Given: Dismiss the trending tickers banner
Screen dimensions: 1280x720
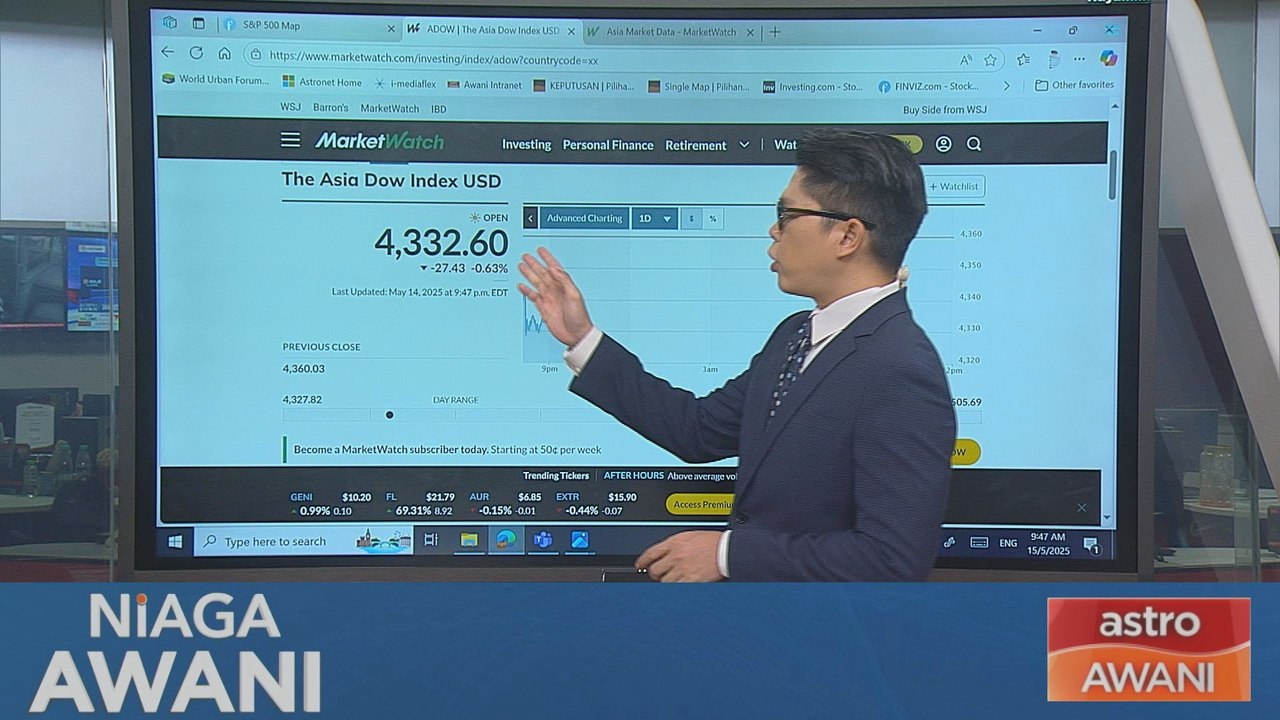Looking at the screenshot, I should tap(1081, 507).
